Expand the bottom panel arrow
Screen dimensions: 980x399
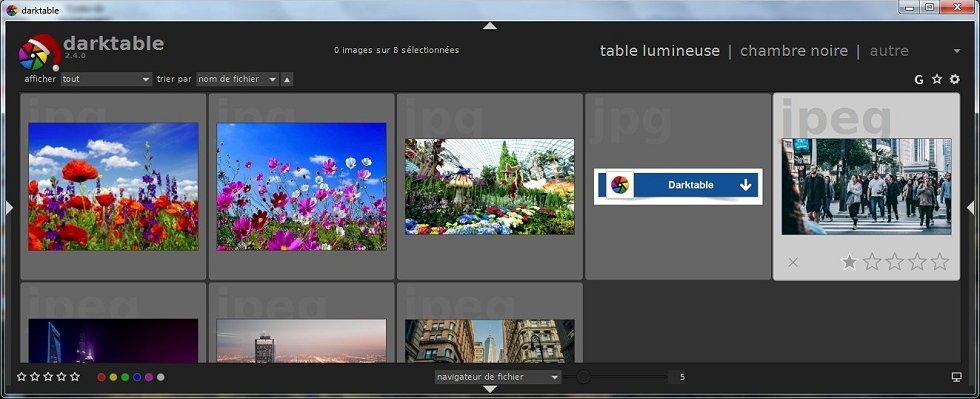click(490, 389)
